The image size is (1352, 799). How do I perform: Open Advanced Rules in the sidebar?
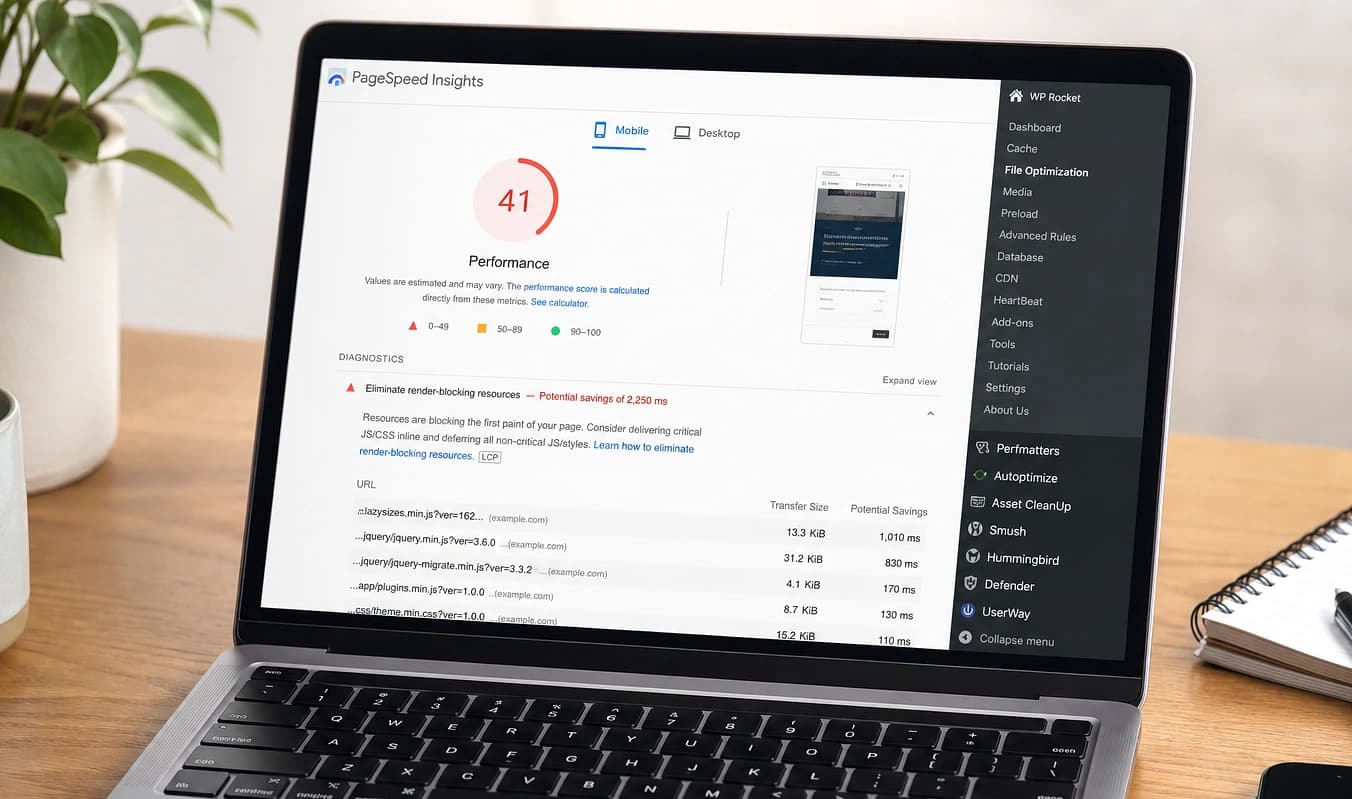(x=1037, y=236)
